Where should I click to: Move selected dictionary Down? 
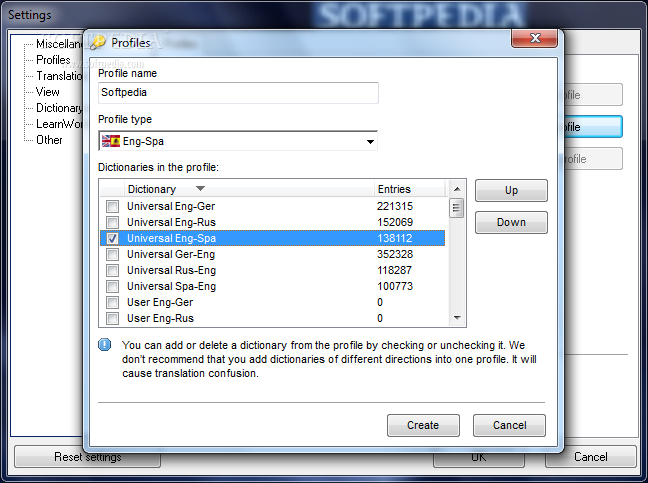tap(511, 222)
